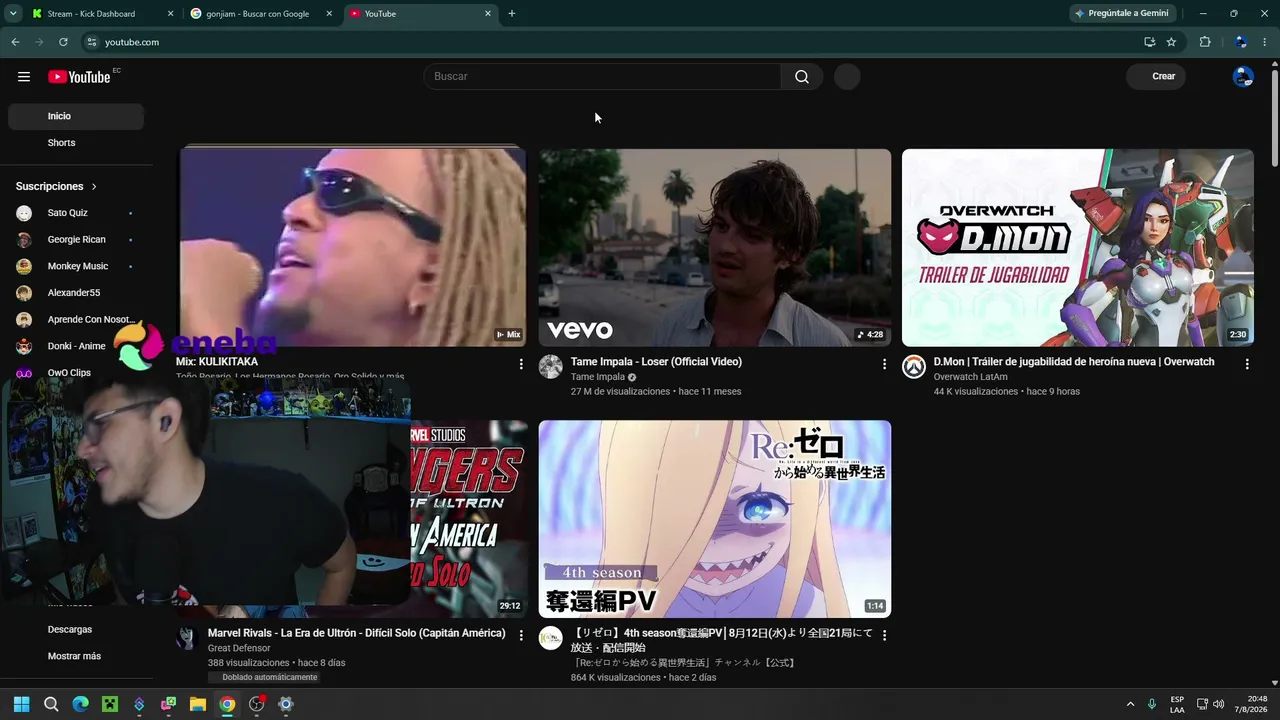Open the tab search dropdown arrow
The width and height of the screenshot is (1280, 720).
(13, 14)
